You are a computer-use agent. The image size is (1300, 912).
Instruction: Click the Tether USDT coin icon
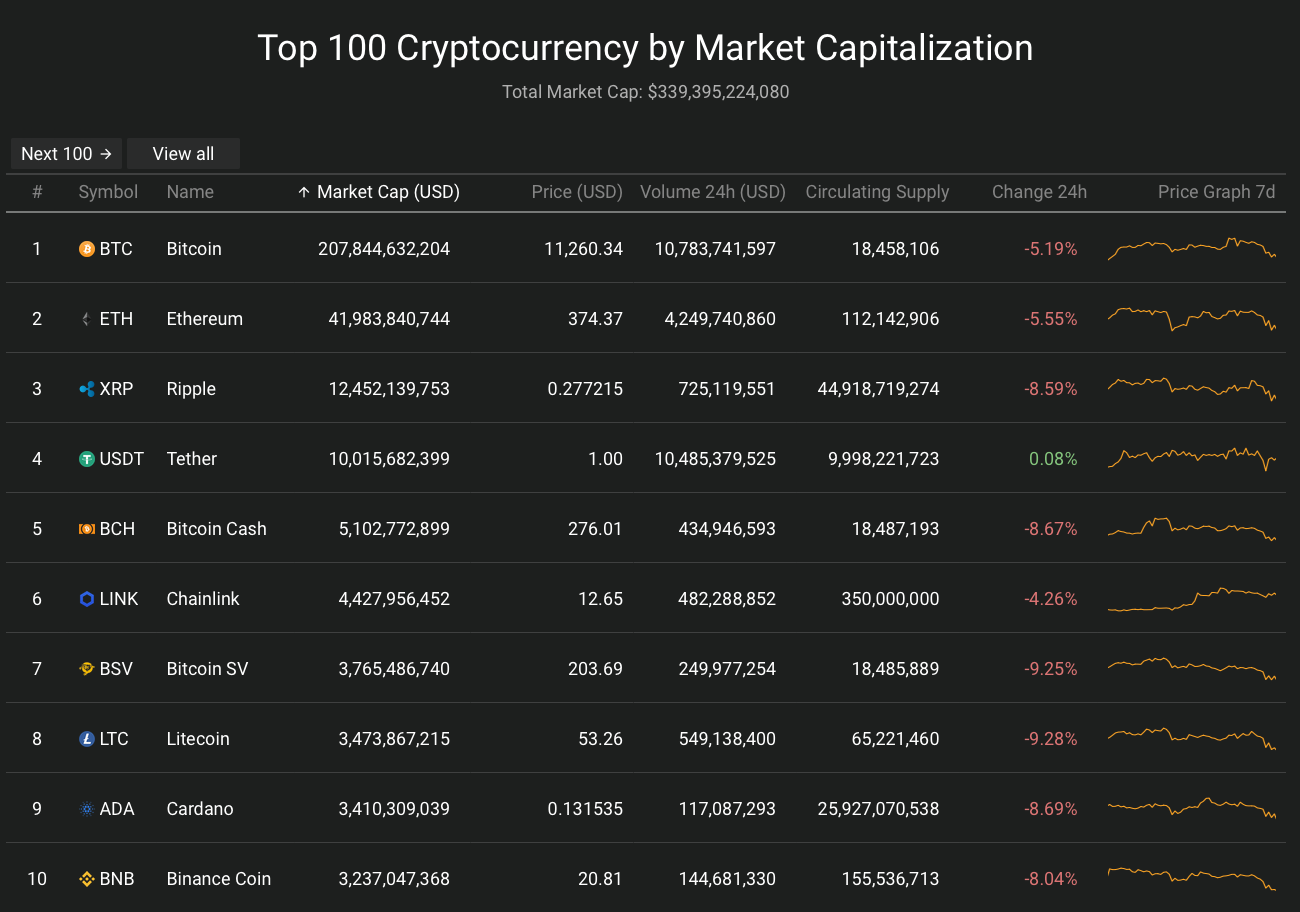[87, 459]
